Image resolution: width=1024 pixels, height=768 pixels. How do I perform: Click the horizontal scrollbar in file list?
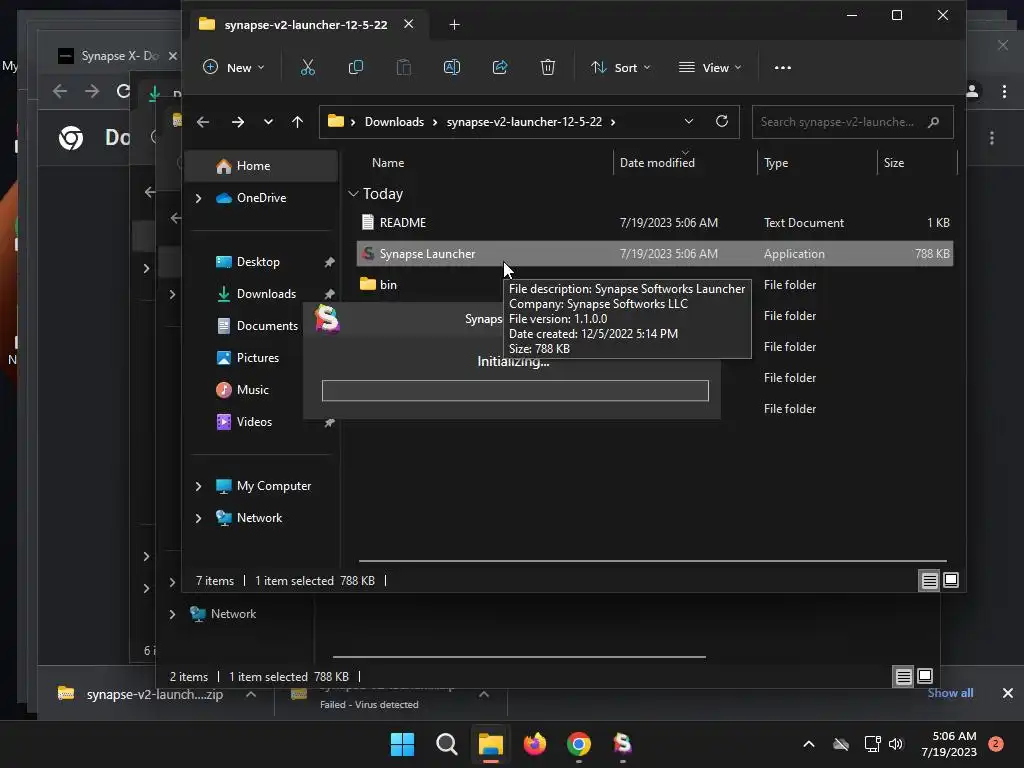tap(652, 560)
